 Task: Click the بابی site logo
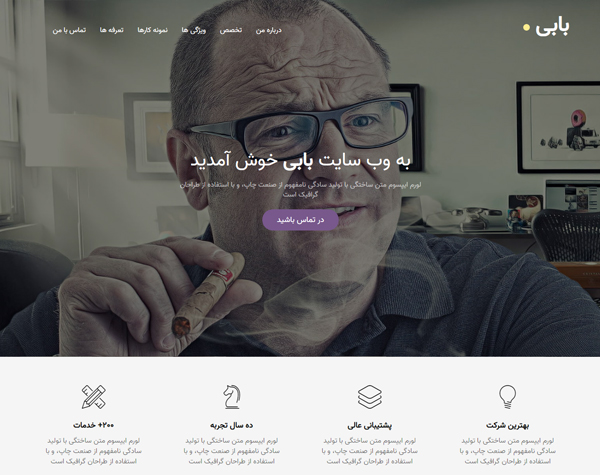point(552,27)
